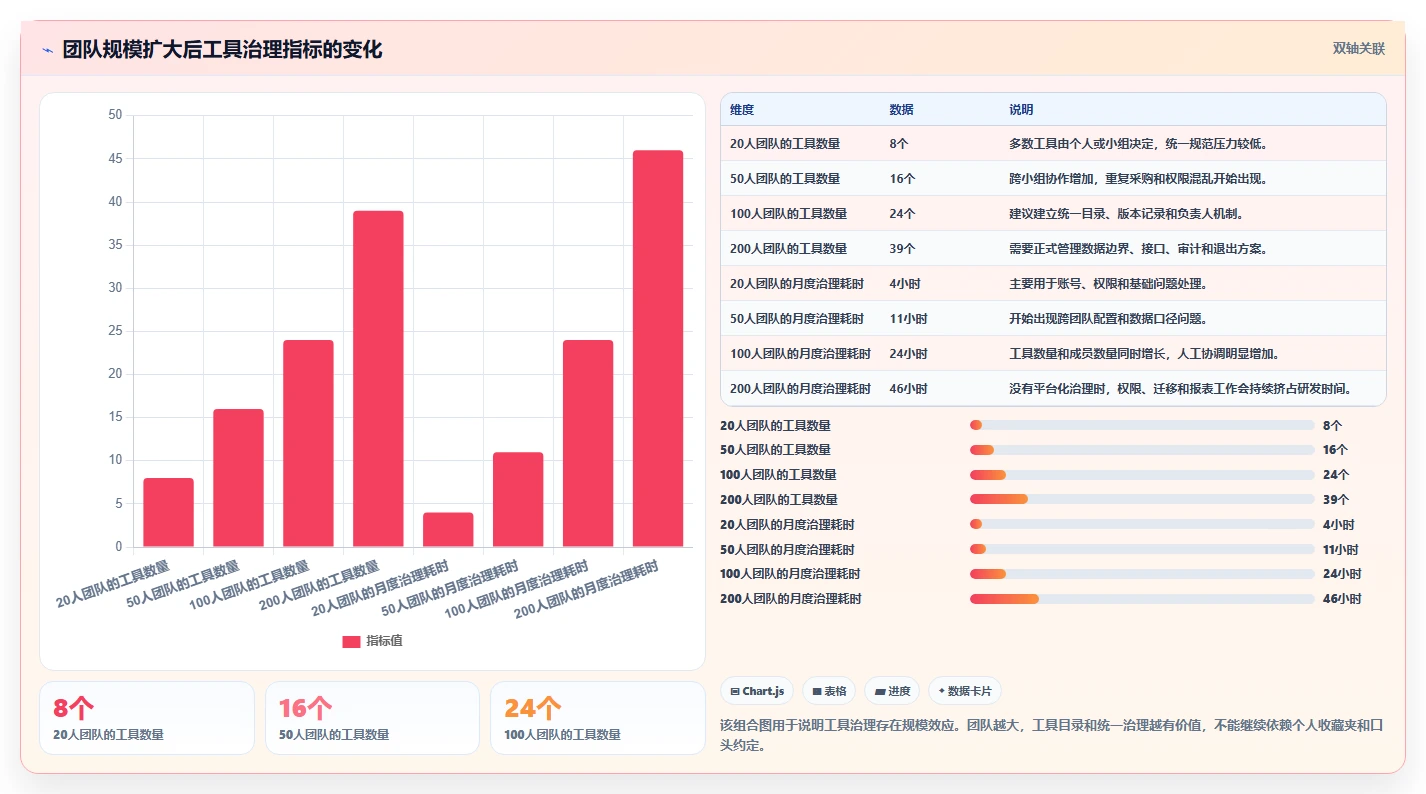The width and height of the screenshot is (1426, 794).
Task: Click the 46小时 value in the table
Action: point(908,388)
